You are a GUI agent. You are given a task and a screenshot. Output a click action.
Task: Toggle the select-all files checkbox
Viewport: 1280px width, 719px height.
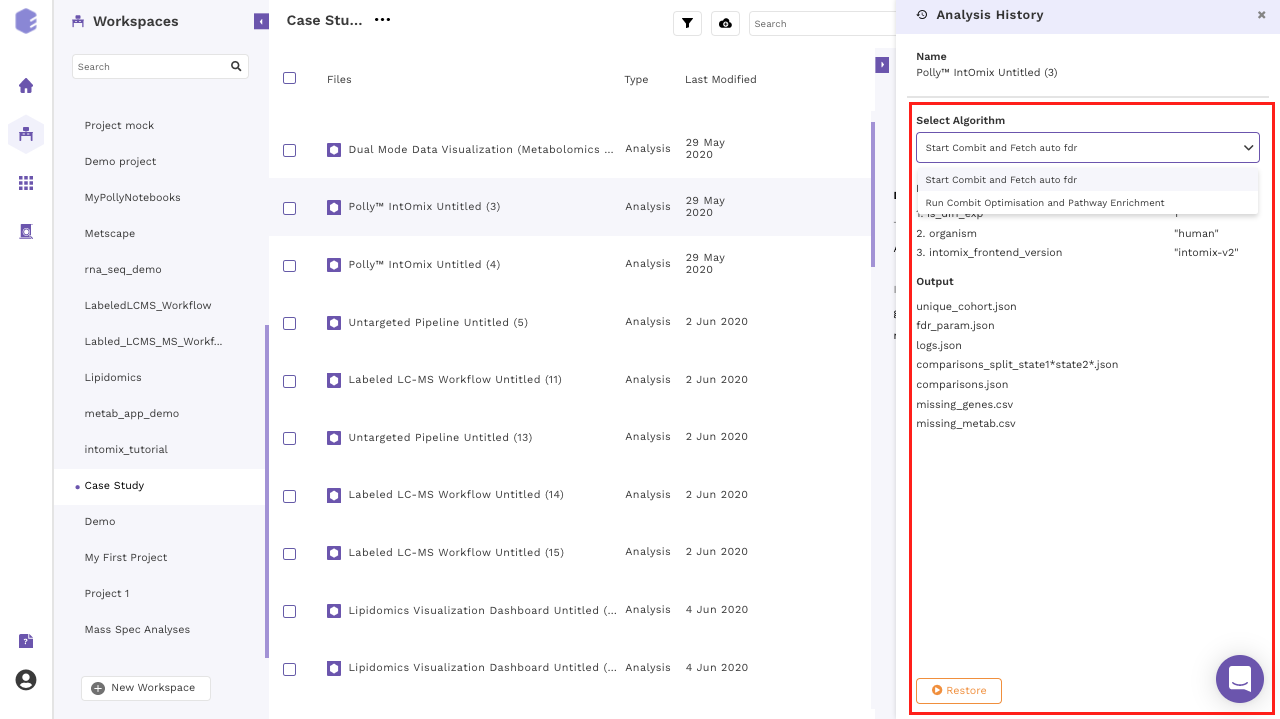click(x=289, y=78)
